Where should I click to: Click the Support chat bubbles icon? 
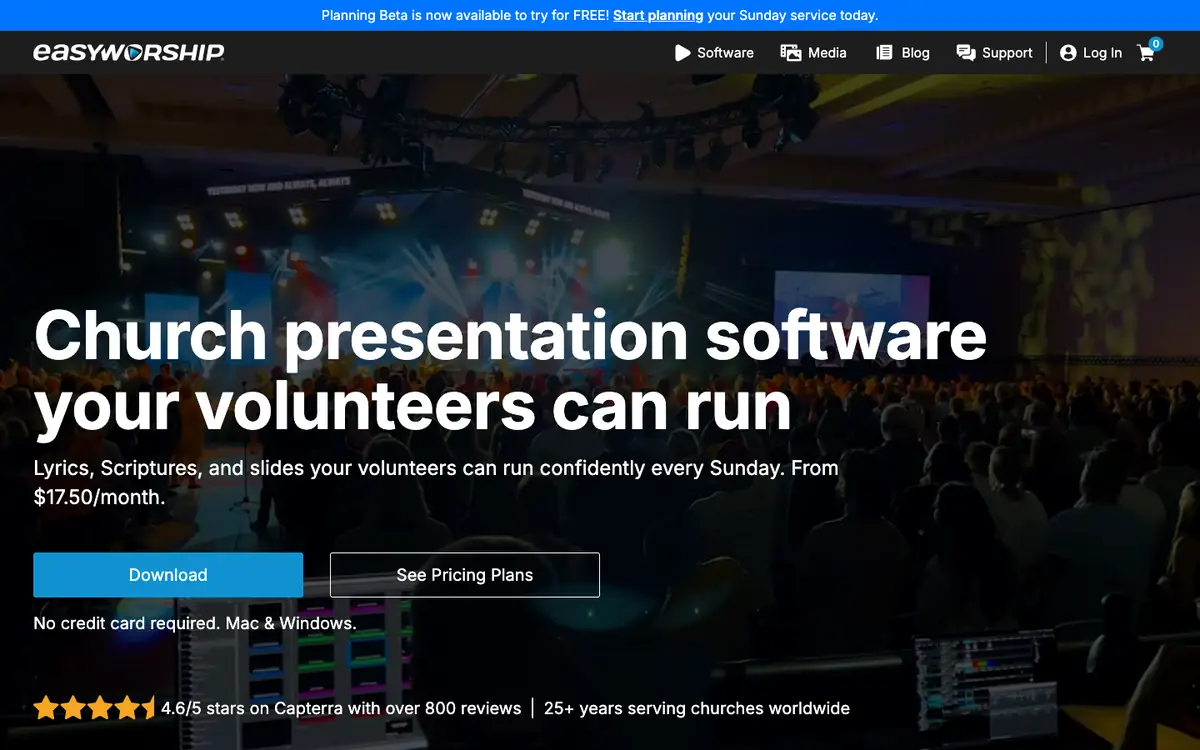click(x=966, y=53)
